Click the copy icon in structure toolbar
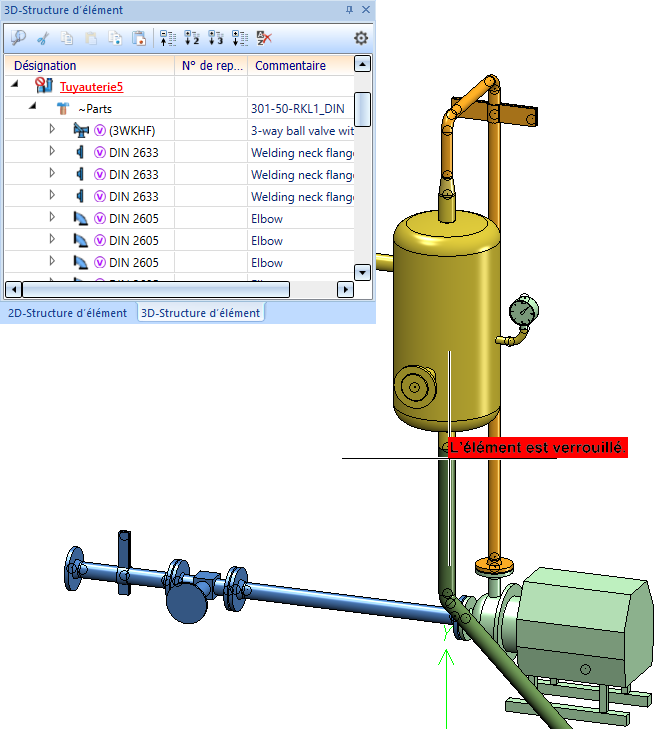Image resolution: width=655 pixels, height=729 pixels. pos(67,38)
